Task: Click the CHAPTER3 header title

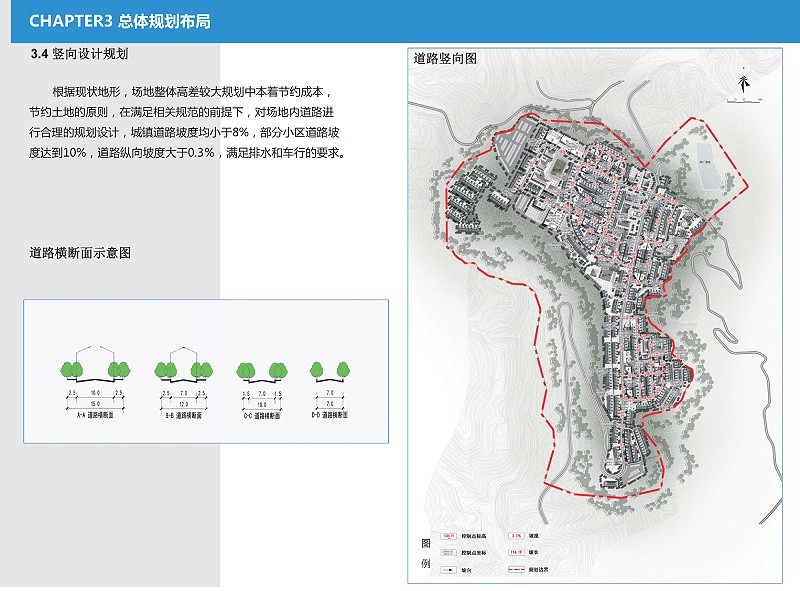Action: coord(119,21)
